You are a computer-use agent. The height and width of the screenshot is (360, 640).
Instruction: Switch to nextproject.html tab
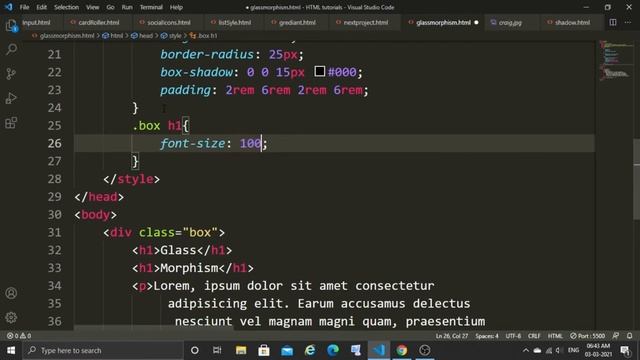pyautogui.click(x=366, y=22)
